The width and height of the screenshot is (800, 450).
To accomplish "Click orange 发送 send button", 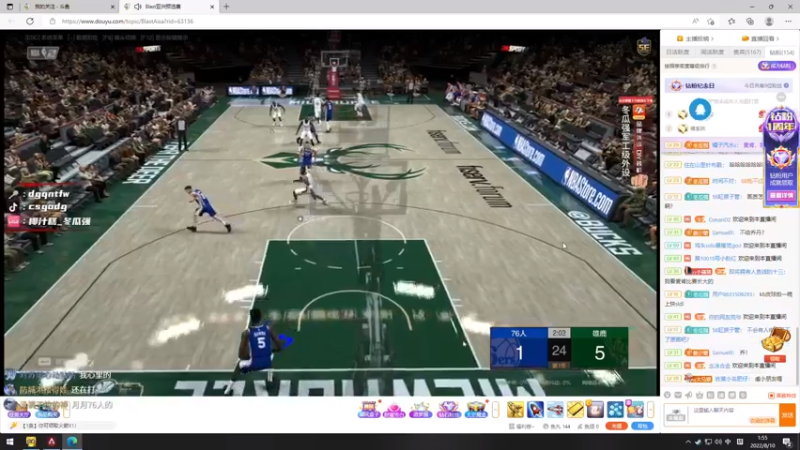I will coord(787,415).
